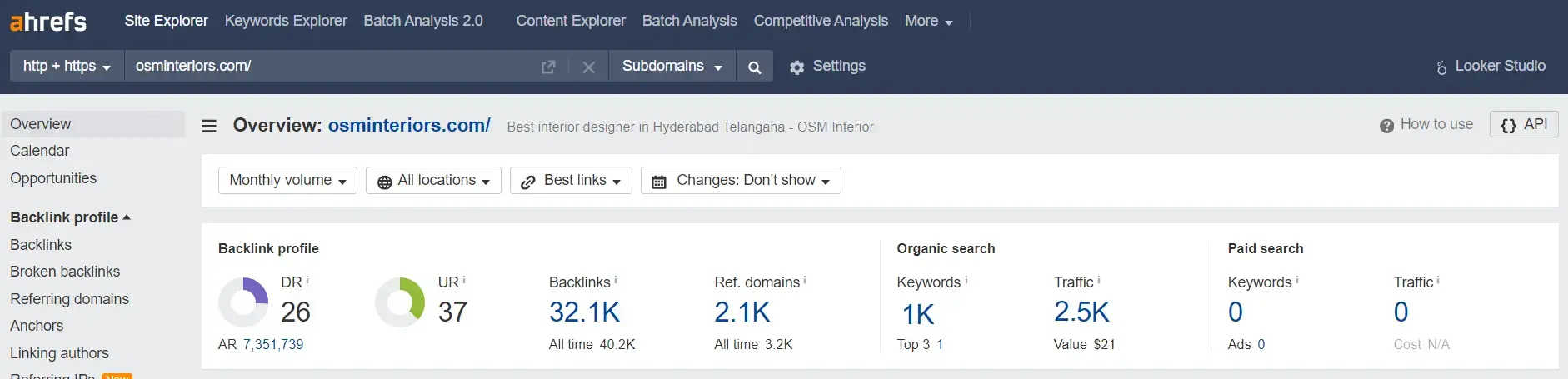Open the http + https protocol dropdown

[67, 66]
